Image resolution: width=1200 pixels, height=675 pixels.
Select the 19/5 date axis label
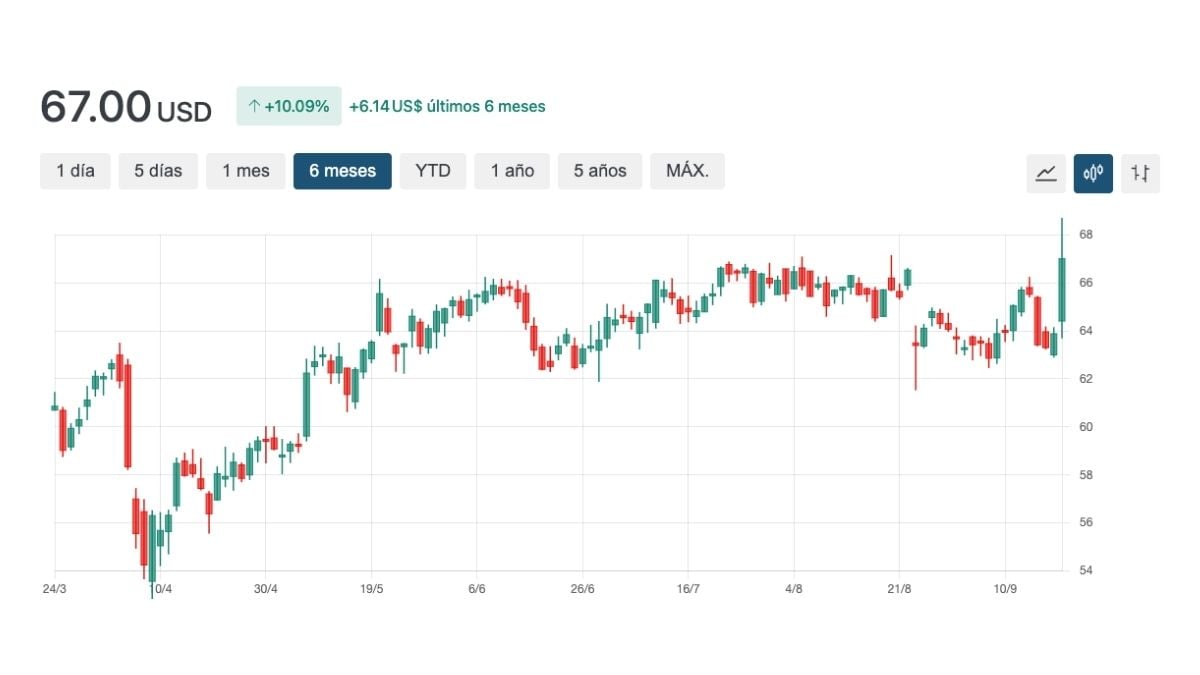371,588
